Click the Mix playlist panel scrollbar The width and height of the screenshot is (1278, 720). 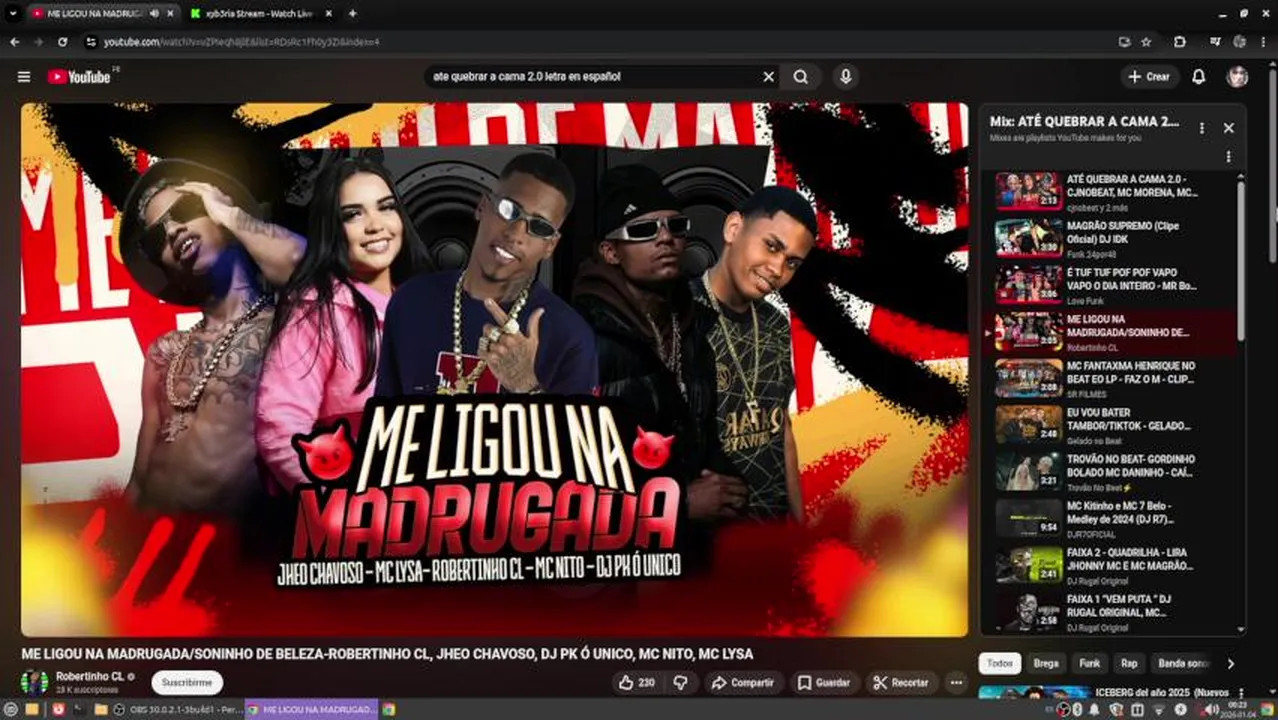coord(1242,260)
